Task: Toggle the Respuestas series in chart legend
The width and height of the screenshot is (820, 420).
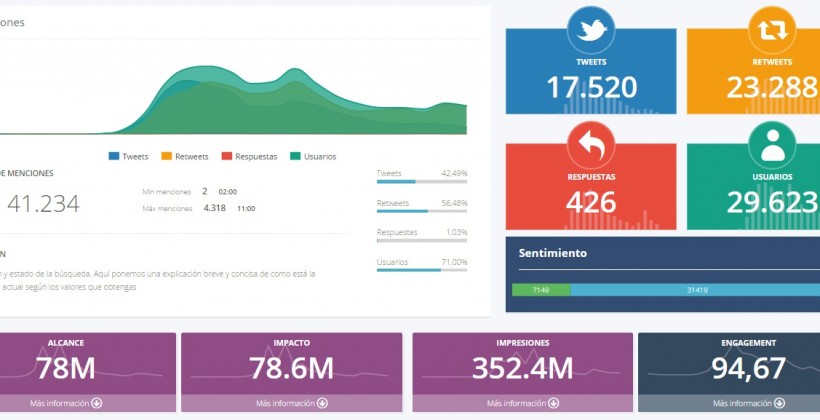Action: (x=249, y=156)
